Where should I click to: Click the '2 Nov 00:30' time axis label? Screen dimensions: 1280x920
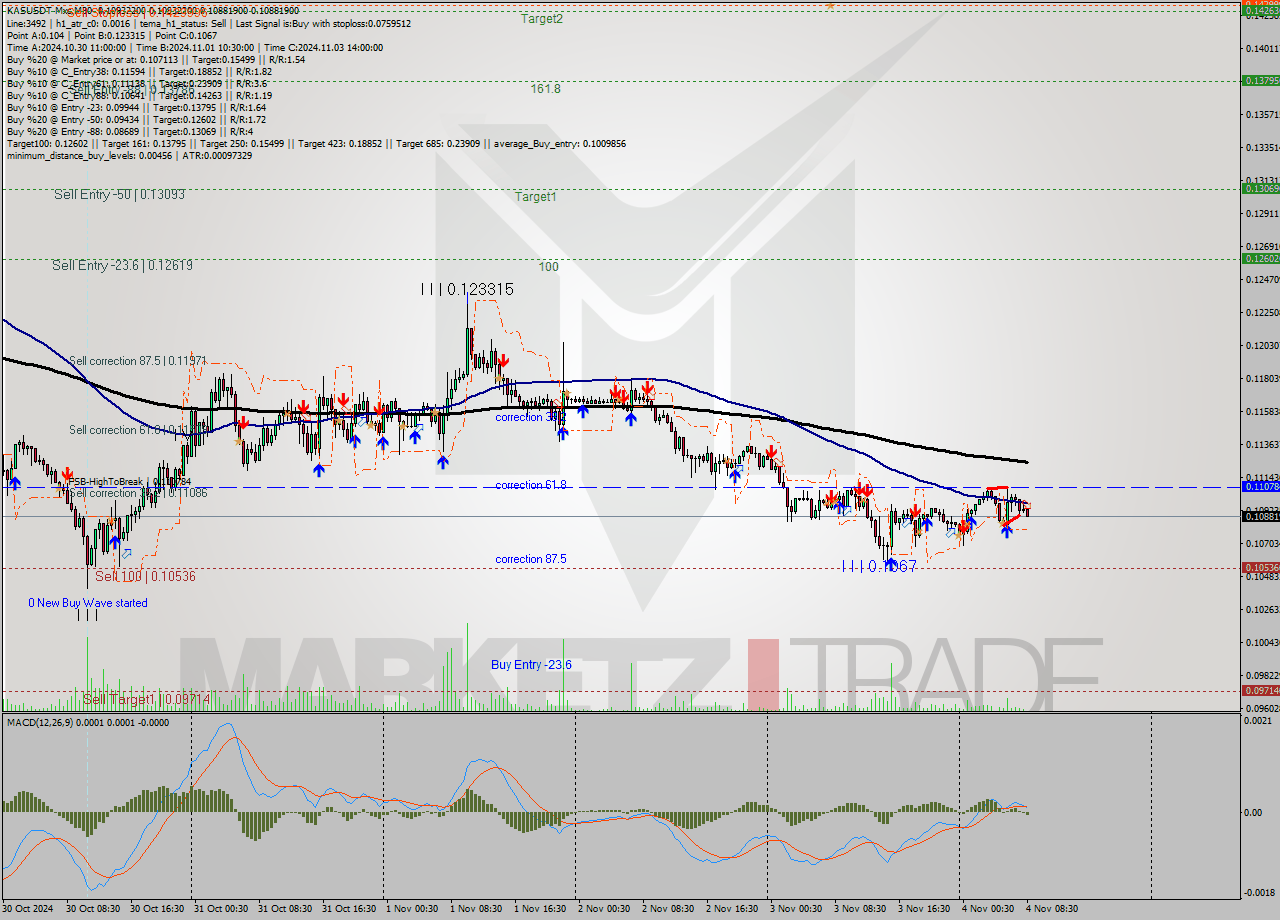(x=602, y=909)
